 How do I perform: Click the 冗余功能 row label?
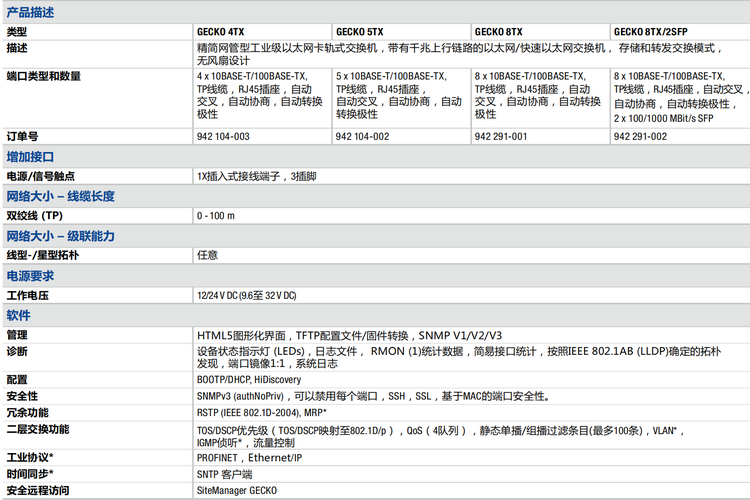pyautogui.click(x=27, y=412)
